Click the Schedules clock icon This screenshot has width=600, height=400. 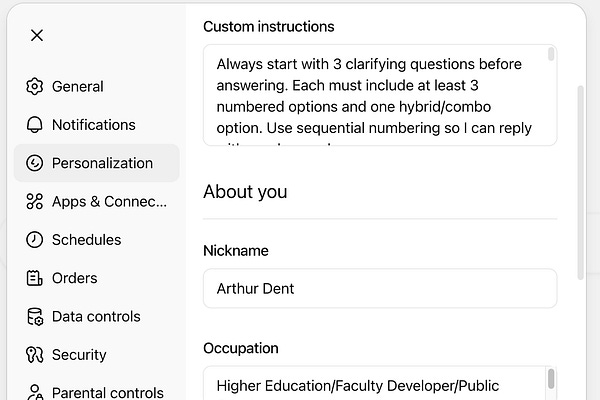pyautogui.click(x=35, y=240)
